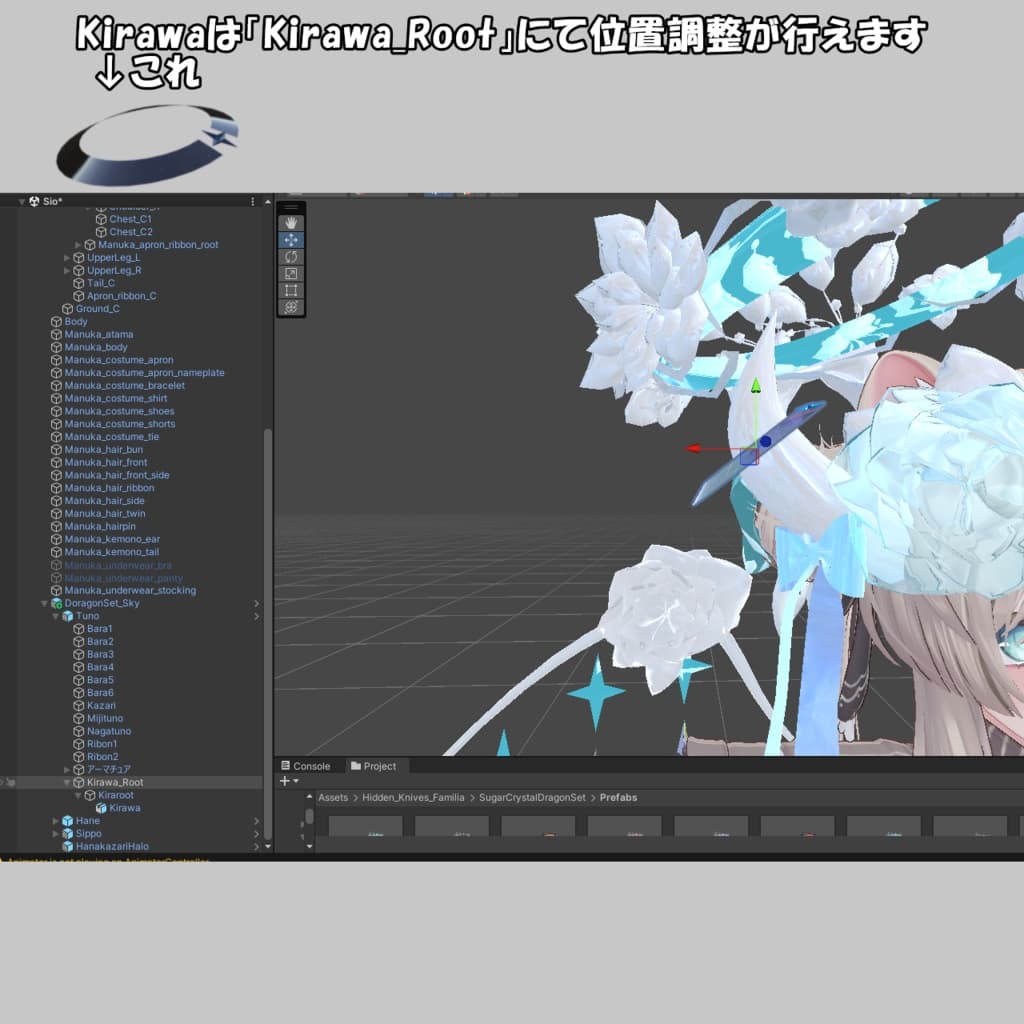Expand the Hane prefab

tap(56, 821)
